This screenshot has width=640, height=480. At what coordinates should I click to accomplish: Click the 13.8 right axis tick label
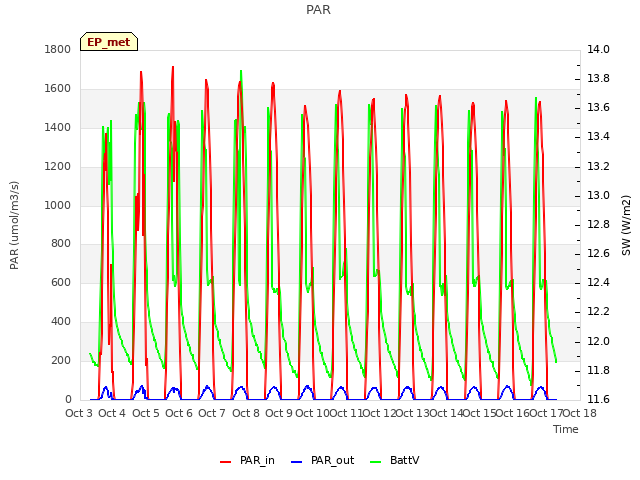[x=598, y=79]
